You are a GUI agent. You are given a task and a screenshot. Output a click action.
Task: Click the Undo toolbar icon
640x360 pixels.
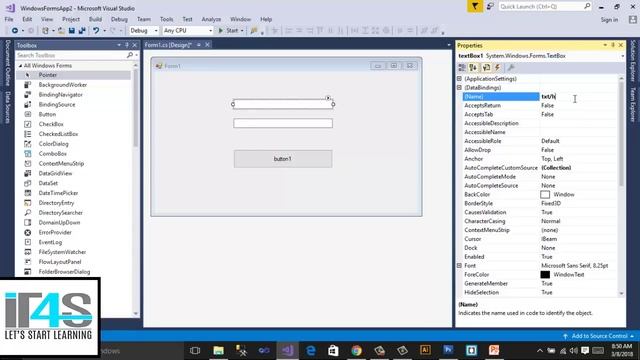(x=96, y=31)
